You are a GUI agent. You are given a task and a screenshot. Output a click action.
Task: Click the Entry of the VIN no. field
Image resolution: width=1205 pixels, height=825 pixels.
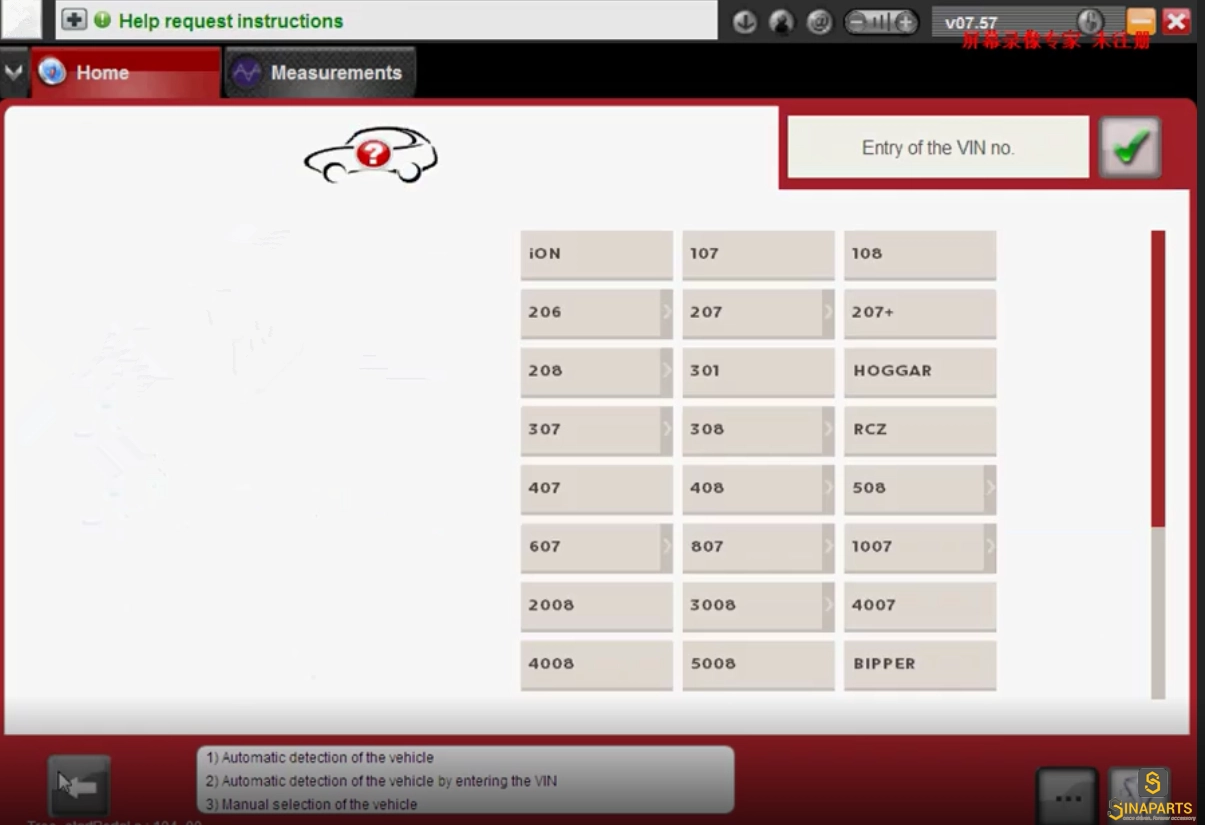point(938,148)
